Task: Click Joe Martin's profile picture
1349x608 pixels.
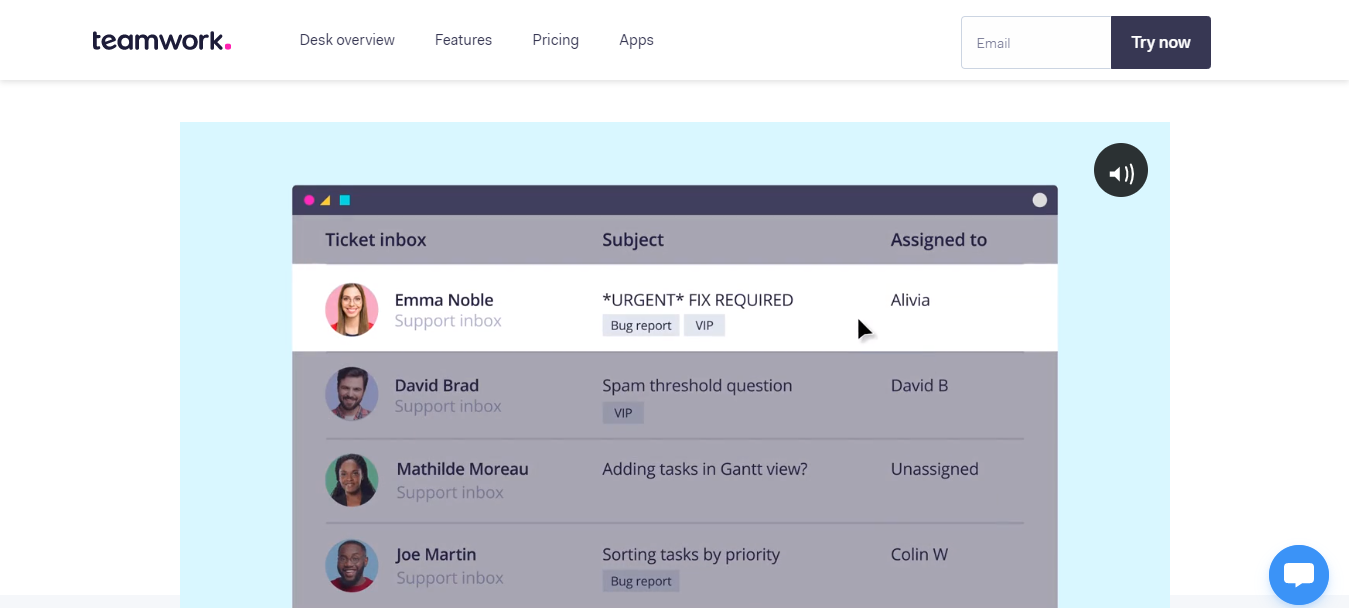Action: tap(351, 565)
